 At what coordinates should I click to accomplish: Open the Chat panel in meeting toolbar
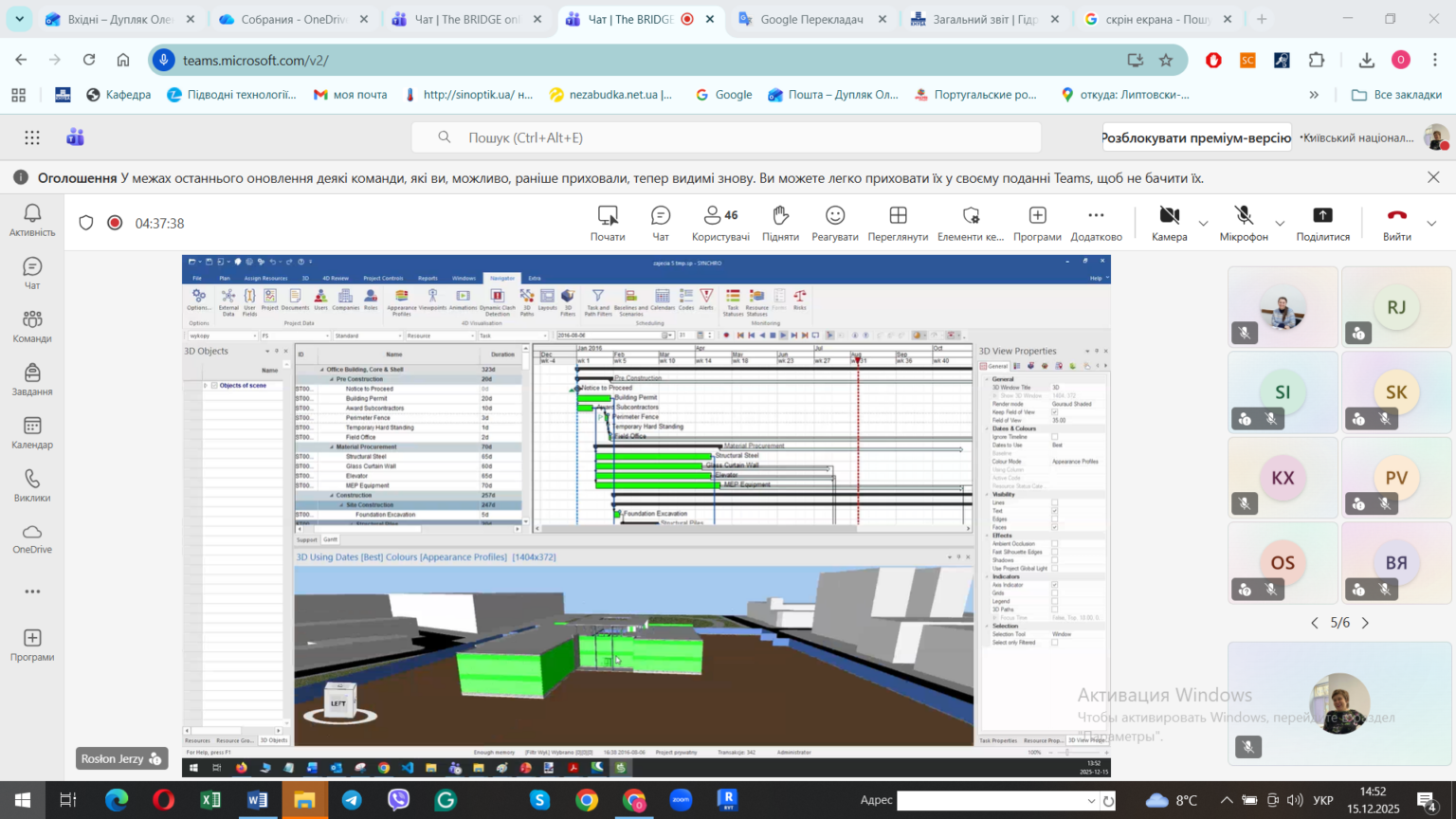point(660,223)
